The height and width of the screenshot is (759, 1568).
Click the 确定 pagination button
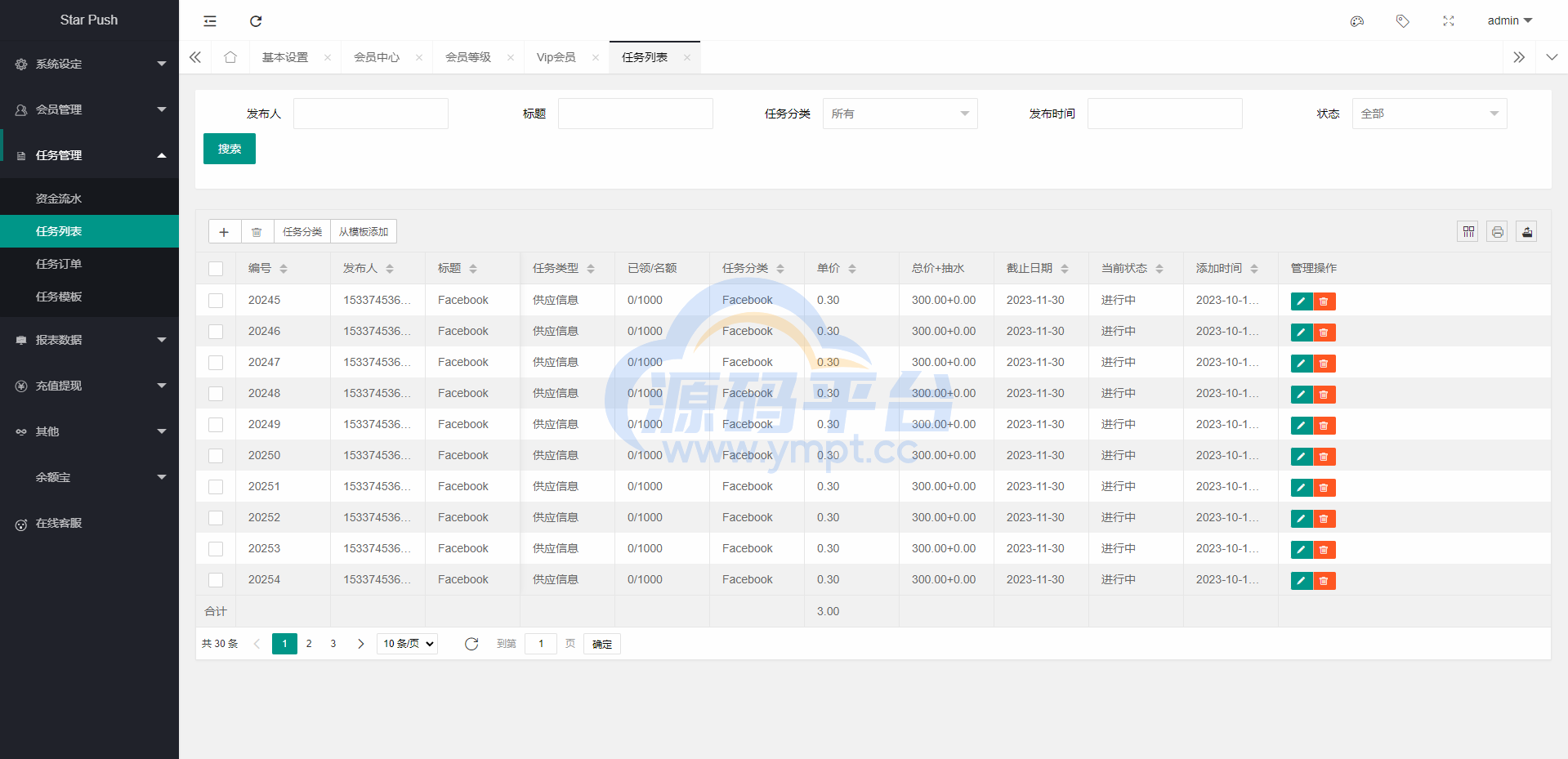[602, 644]
